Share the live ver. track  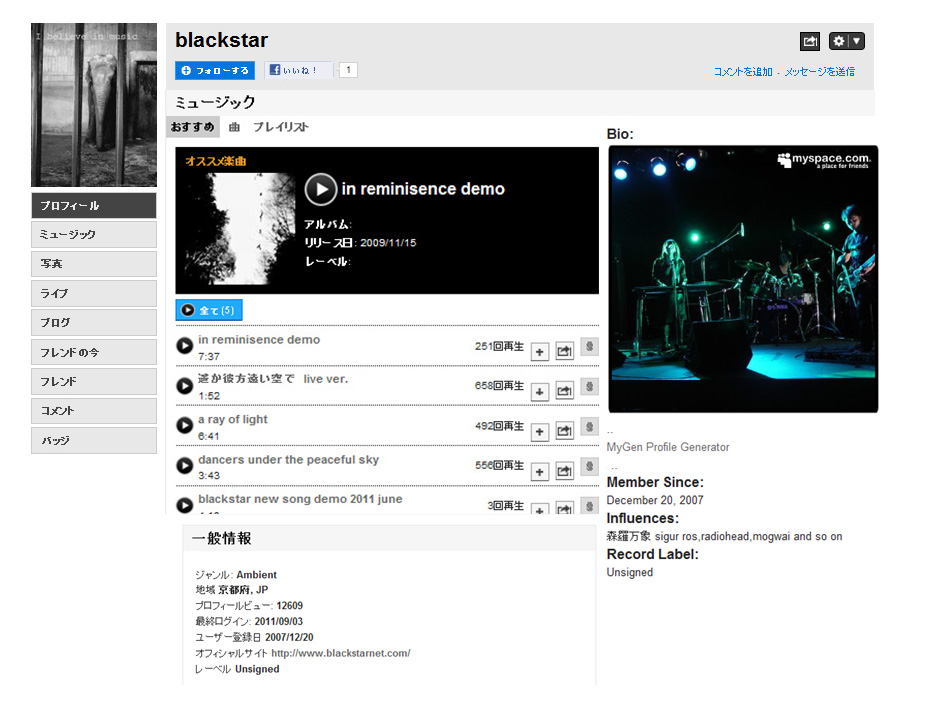click(x=565, y=392)
